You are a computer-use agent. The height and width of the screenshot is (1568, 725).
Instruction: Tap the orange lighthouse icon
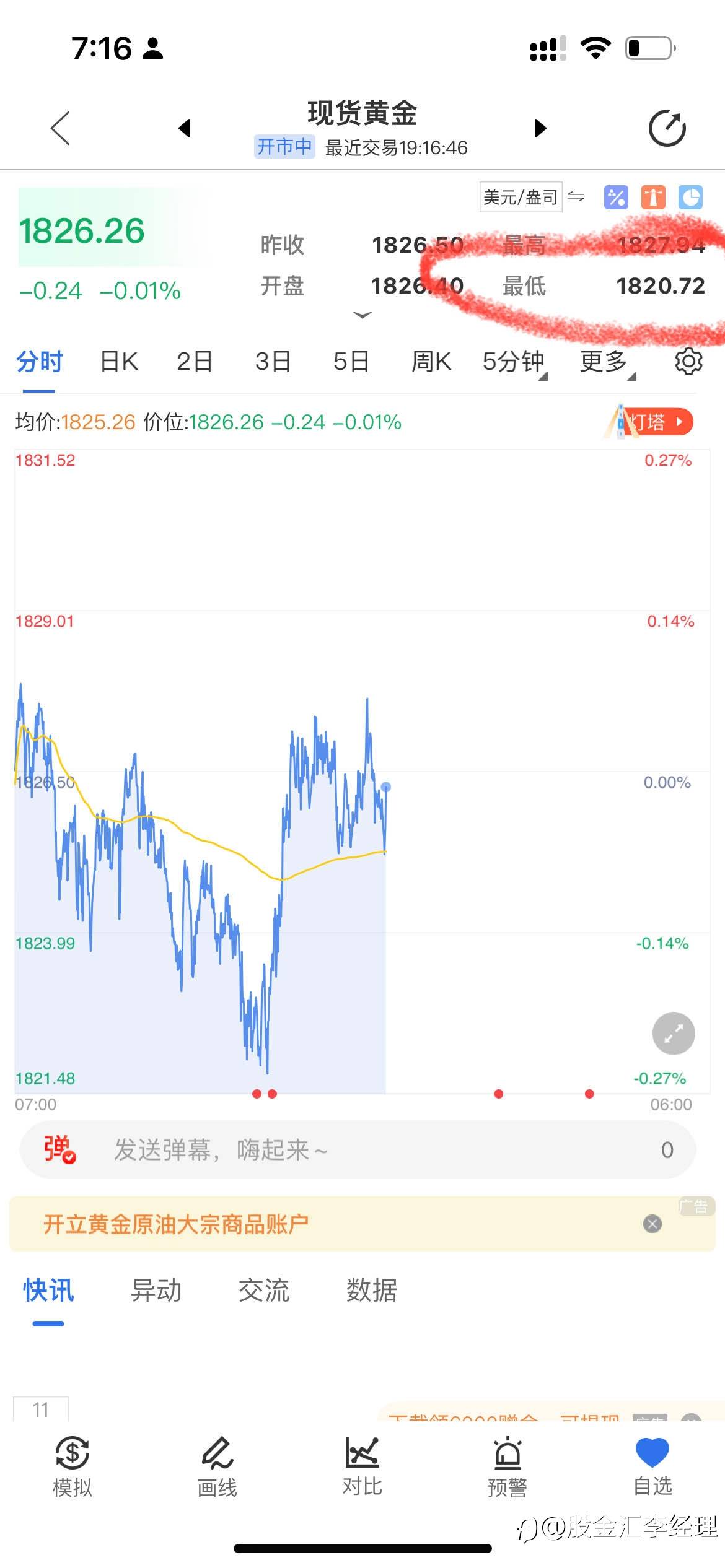pos(653,198)
